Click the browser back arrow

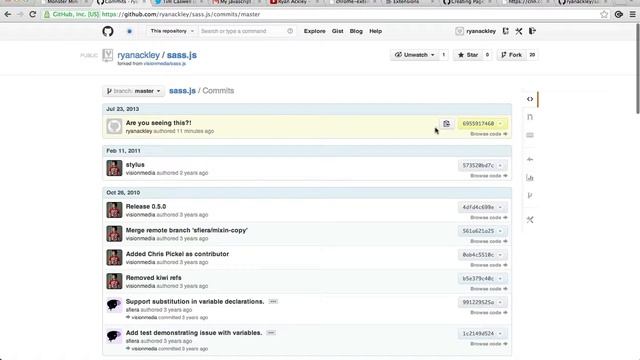(8, 14)
